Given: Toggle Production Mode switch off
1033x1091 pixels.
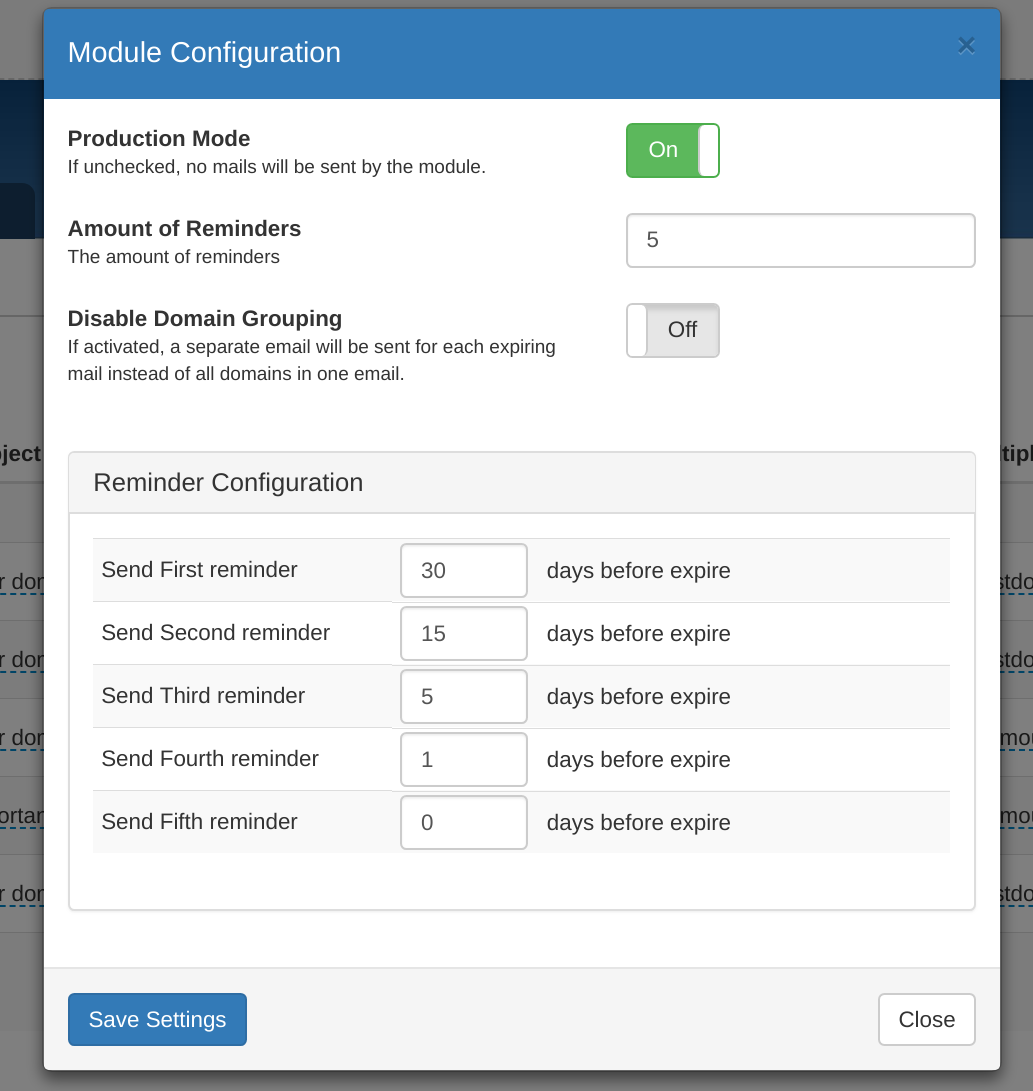Looking at the screenshot, I should pyautogui.click(x=673, y=150).
